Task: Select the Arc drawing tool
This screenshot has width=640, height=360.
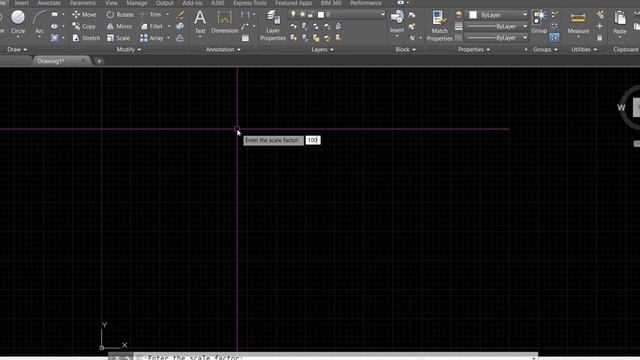Action: (39, 23)
